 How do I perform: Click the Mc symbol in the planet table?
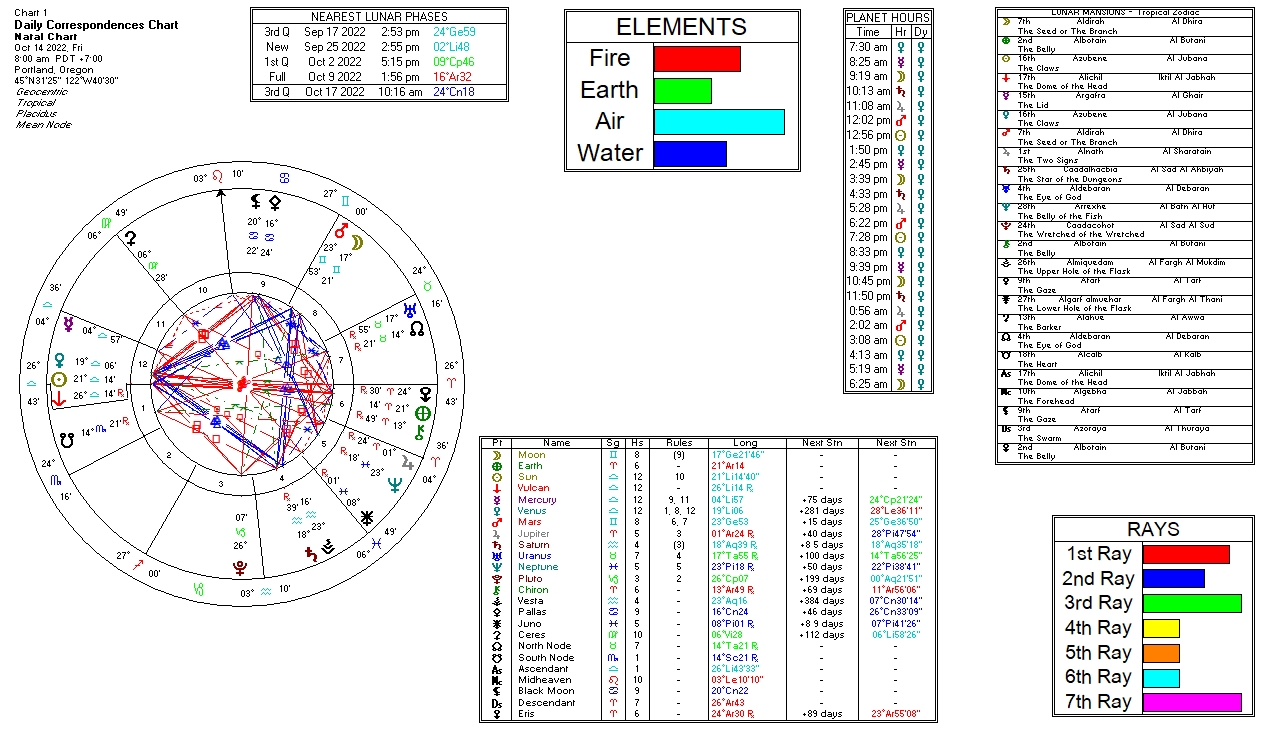pos(496,680)
